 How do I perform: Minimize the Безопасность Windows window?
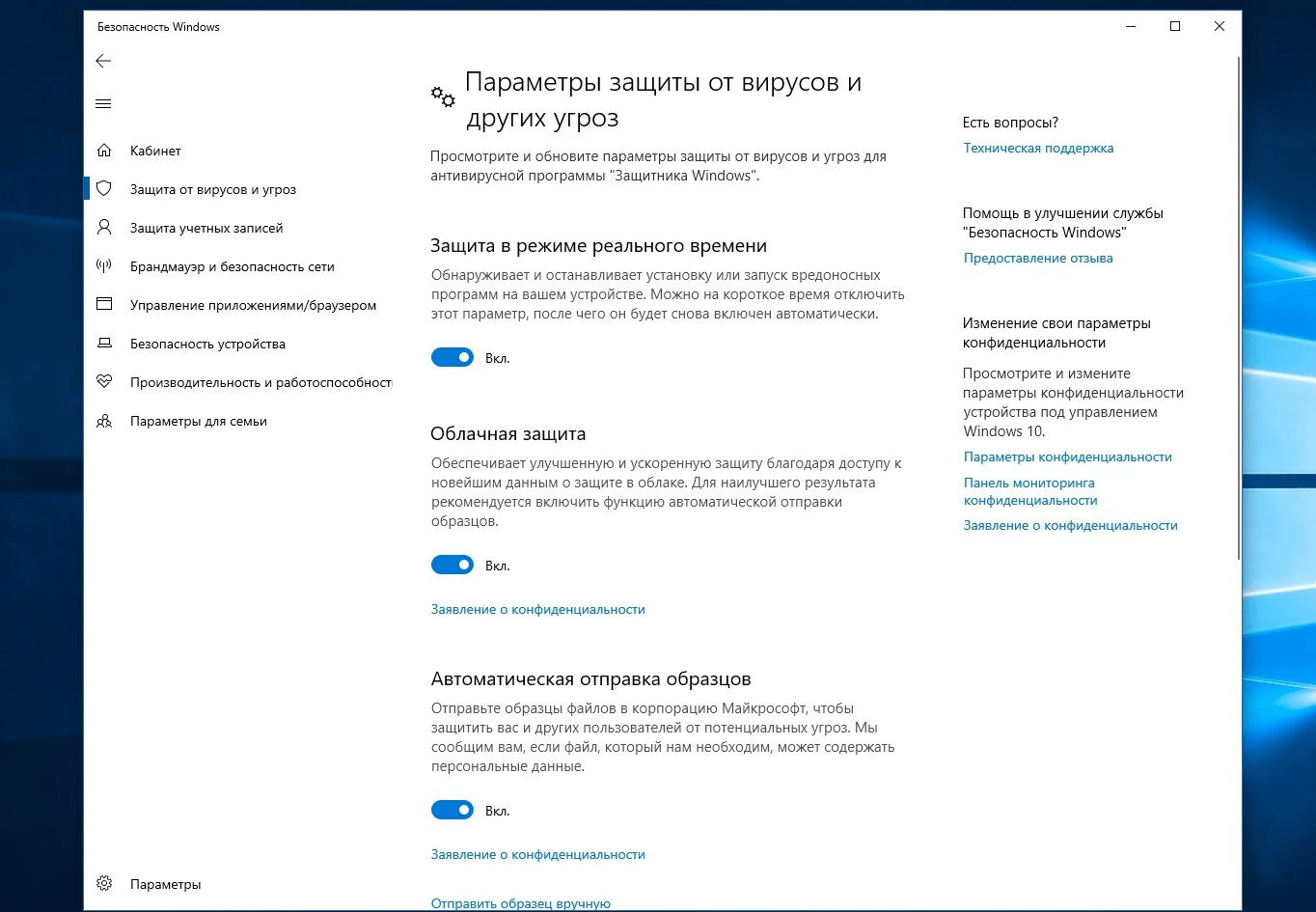point(1130,27)
